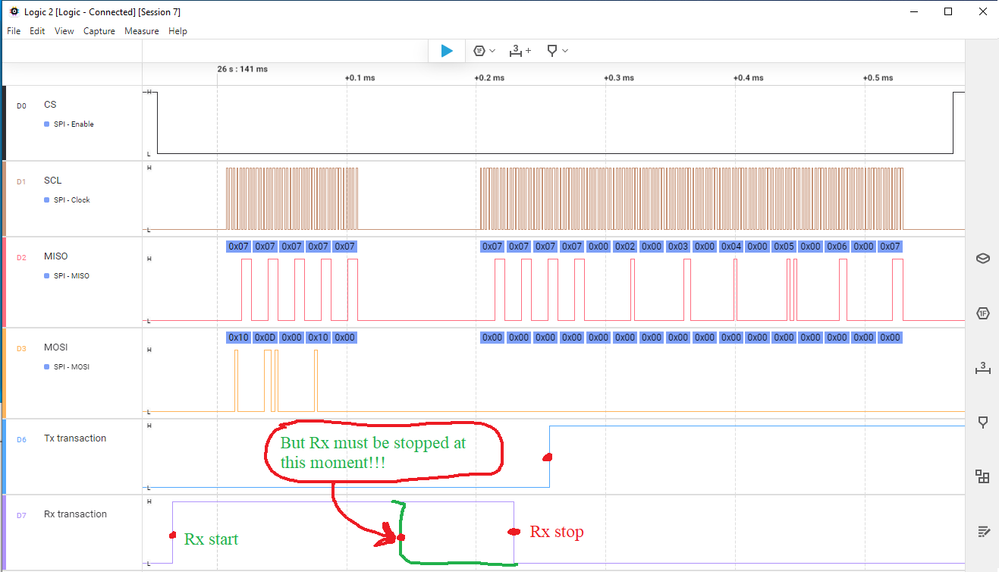999x572 pixels.
Task: Click the 26 s : 141 ms timestamp
Action: tap(242, 69)
